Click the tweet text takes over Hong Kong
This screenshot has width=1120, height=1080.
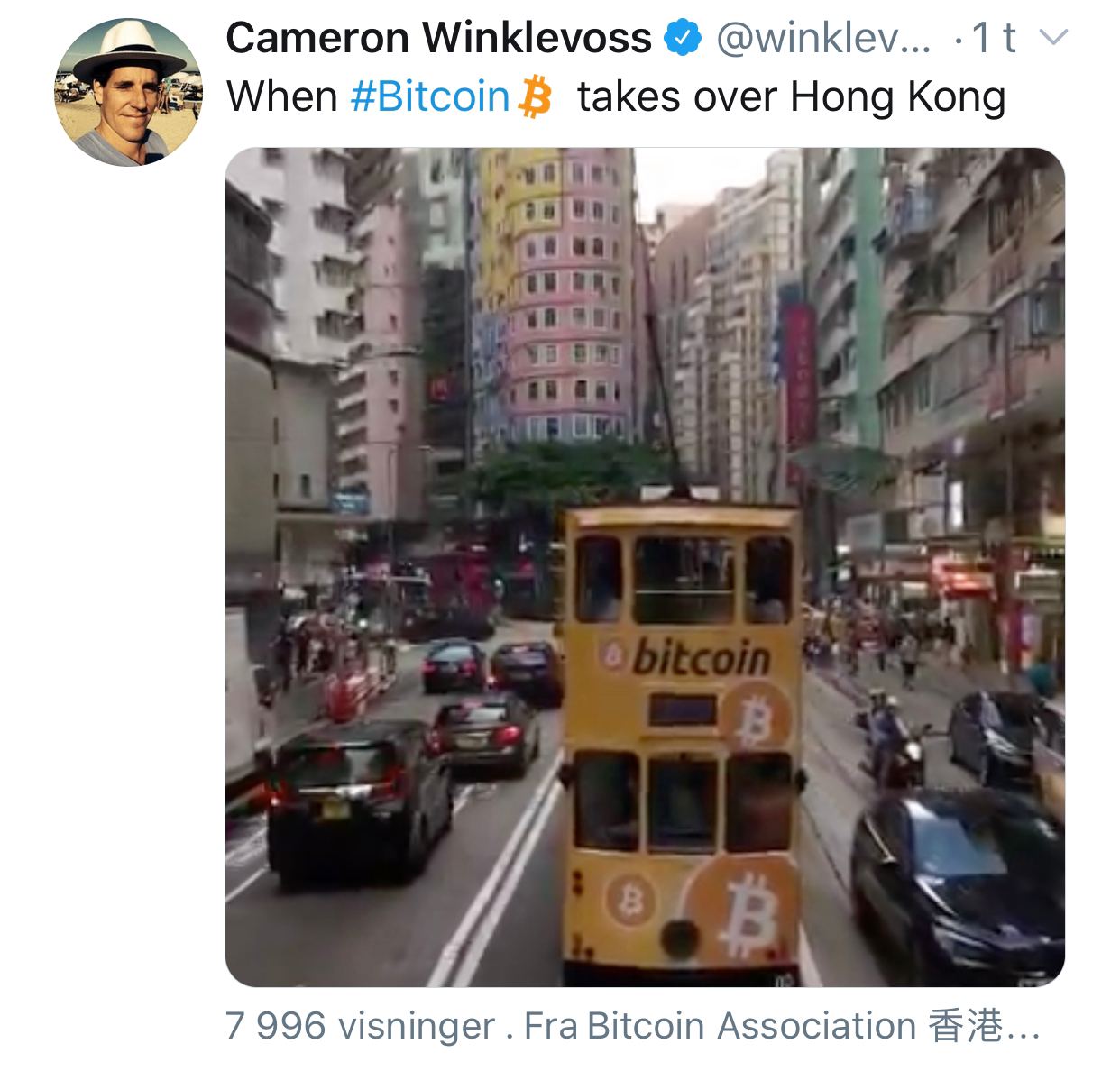tap(791, 96)
